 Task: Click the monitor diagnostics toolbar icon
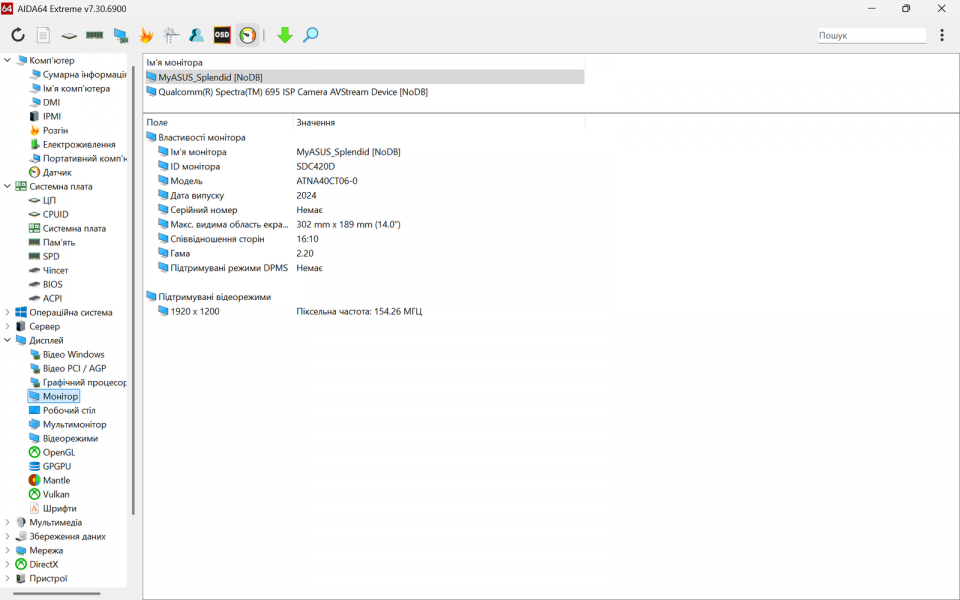coord(121,36)
